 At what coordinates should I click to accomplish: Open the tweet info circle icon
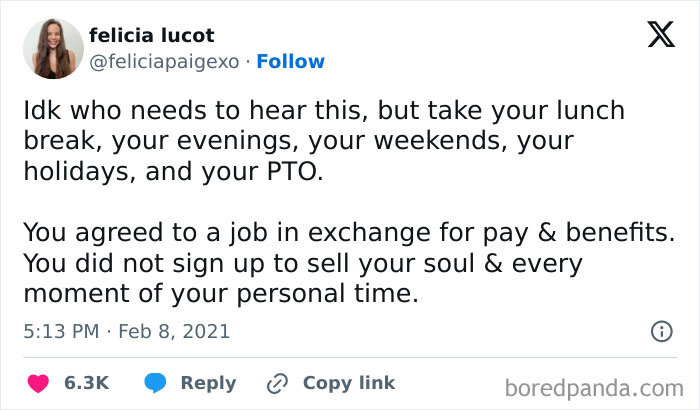tap(661, 330)
